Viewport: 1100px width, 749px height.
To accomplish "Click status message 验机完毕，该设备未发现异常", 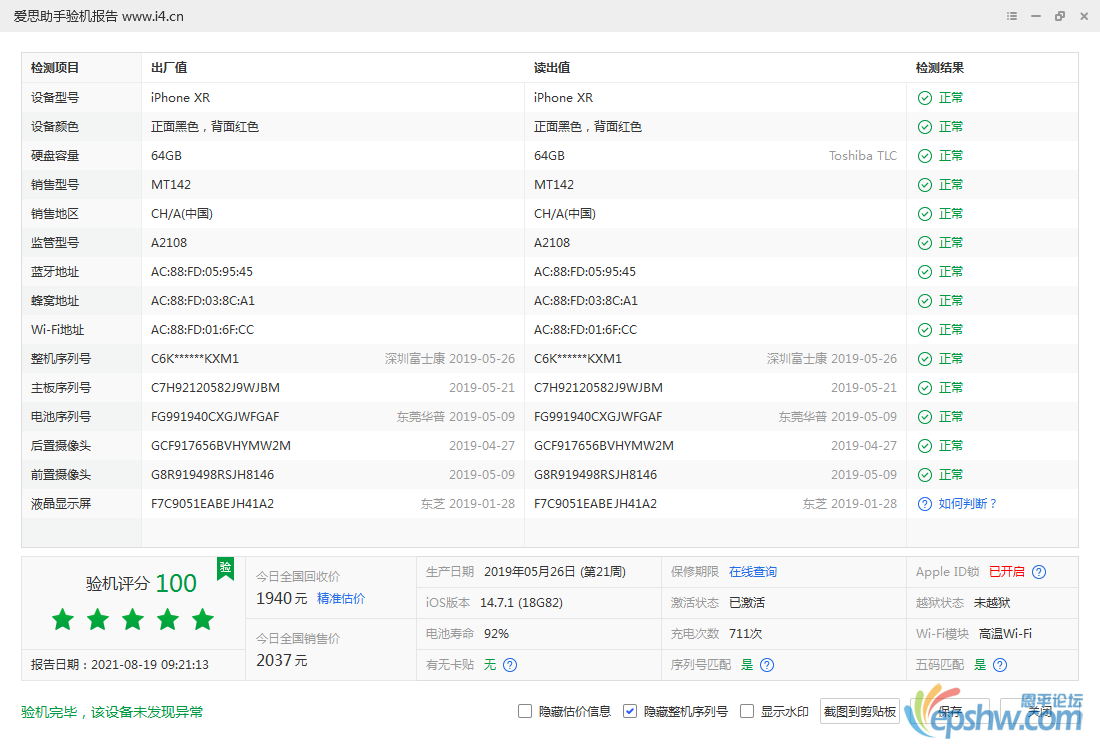I will [x=112, y=713].
